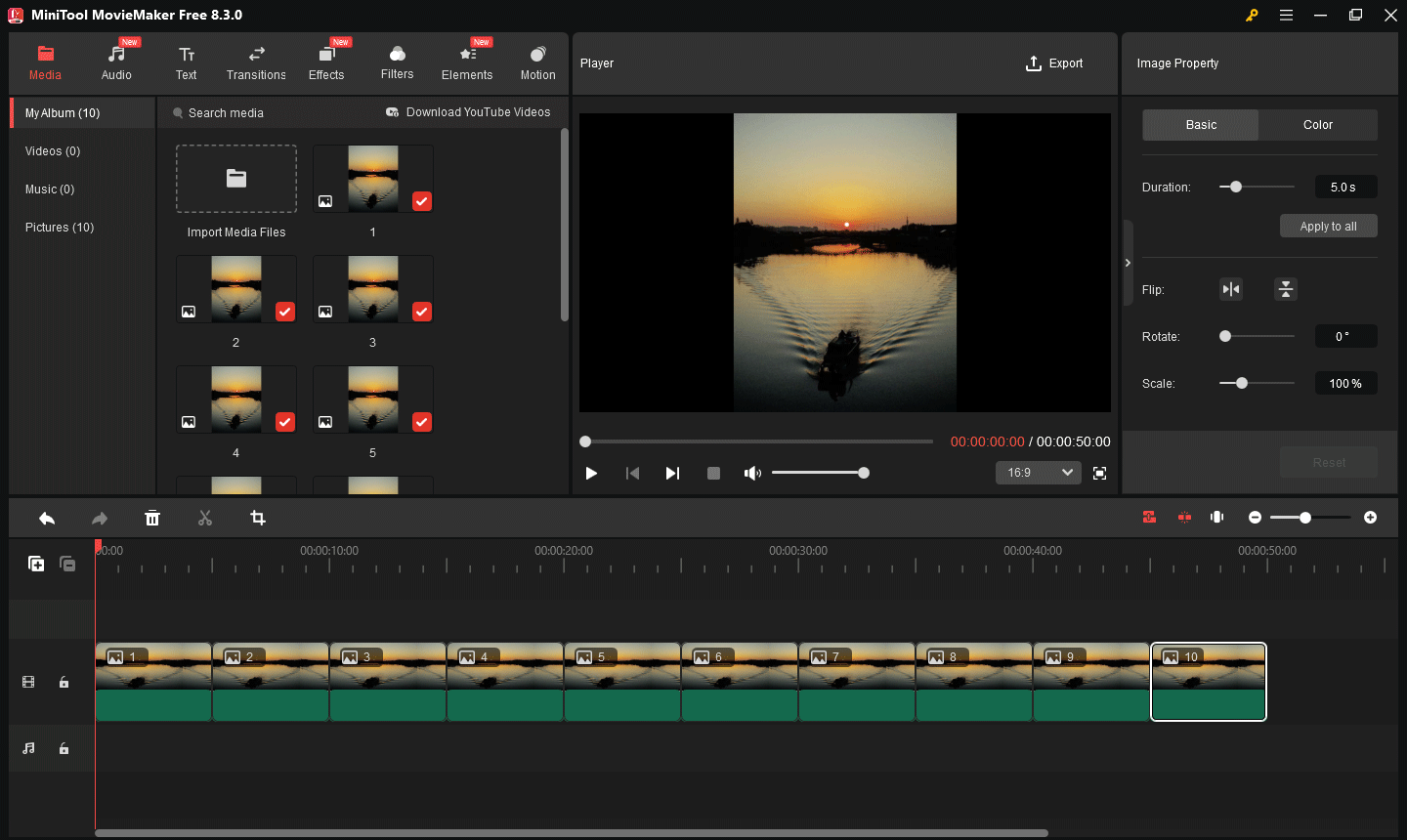Skip to next frame
Viewport: 1407px width, 840px height.
point(672,473)
